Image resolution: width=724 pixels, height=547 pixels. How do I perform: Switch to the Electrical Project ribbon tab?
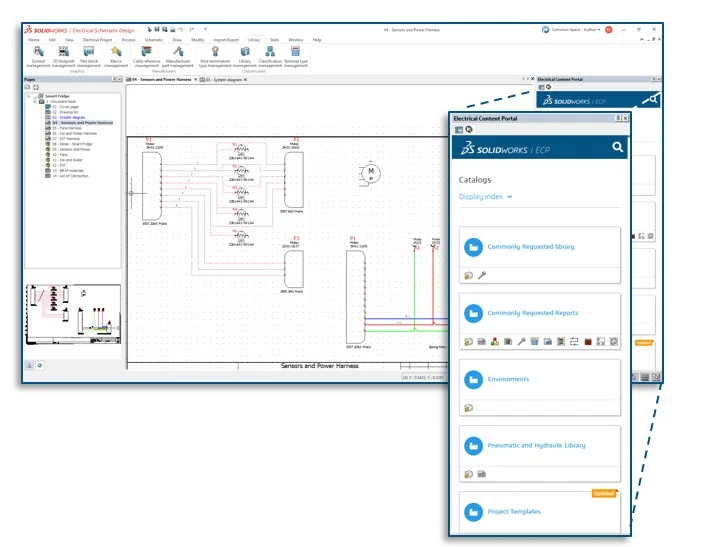pos(97,39)
